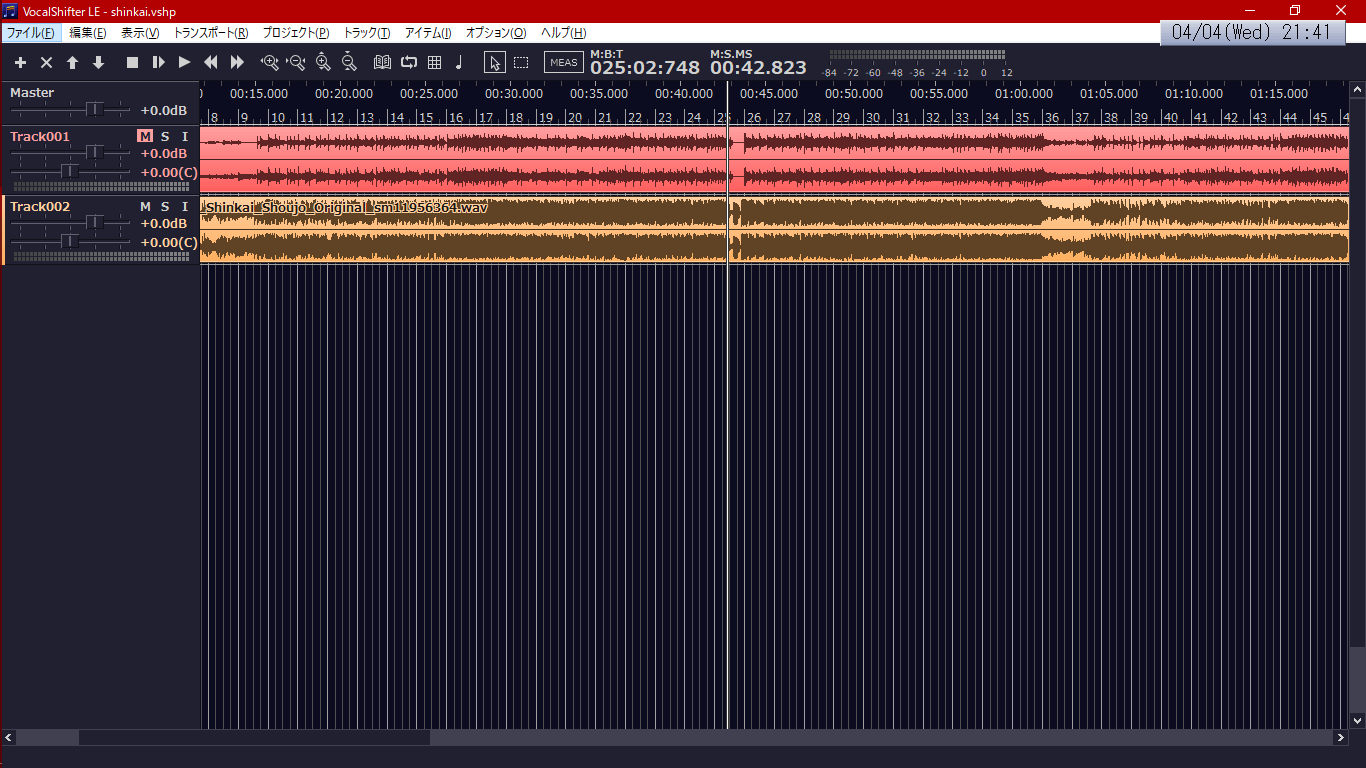Click the M:B:T position readout 025:02:748
The image size is (1366, 768).
click(x=645, y=68)
